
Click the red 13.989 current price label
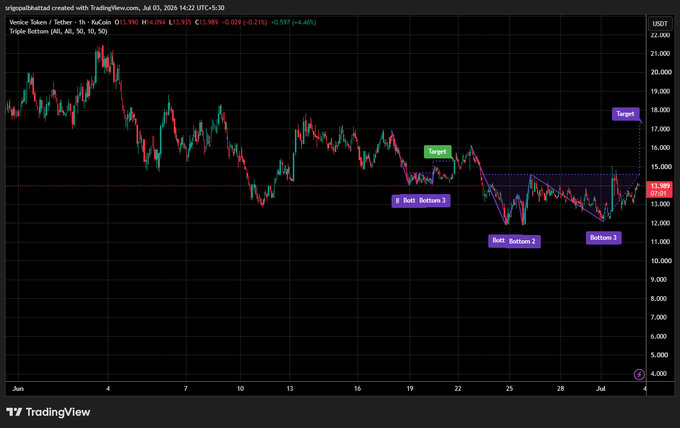coord(659,186)
